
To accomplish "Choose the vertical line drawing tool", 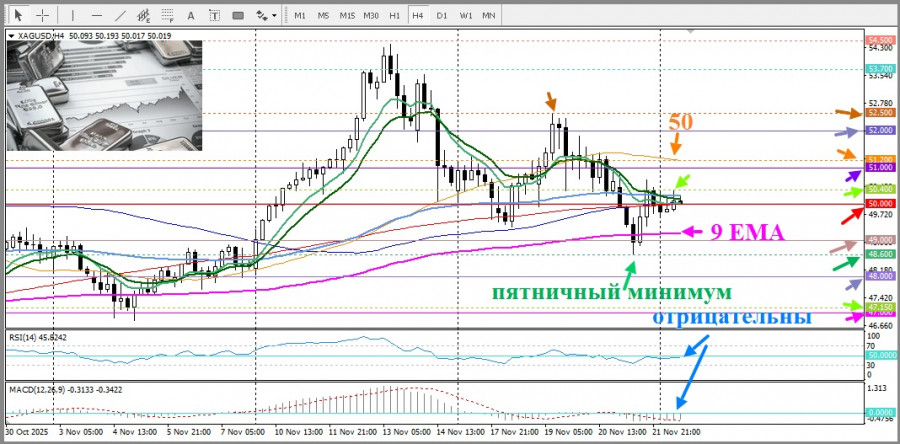I will coord(73,15).
